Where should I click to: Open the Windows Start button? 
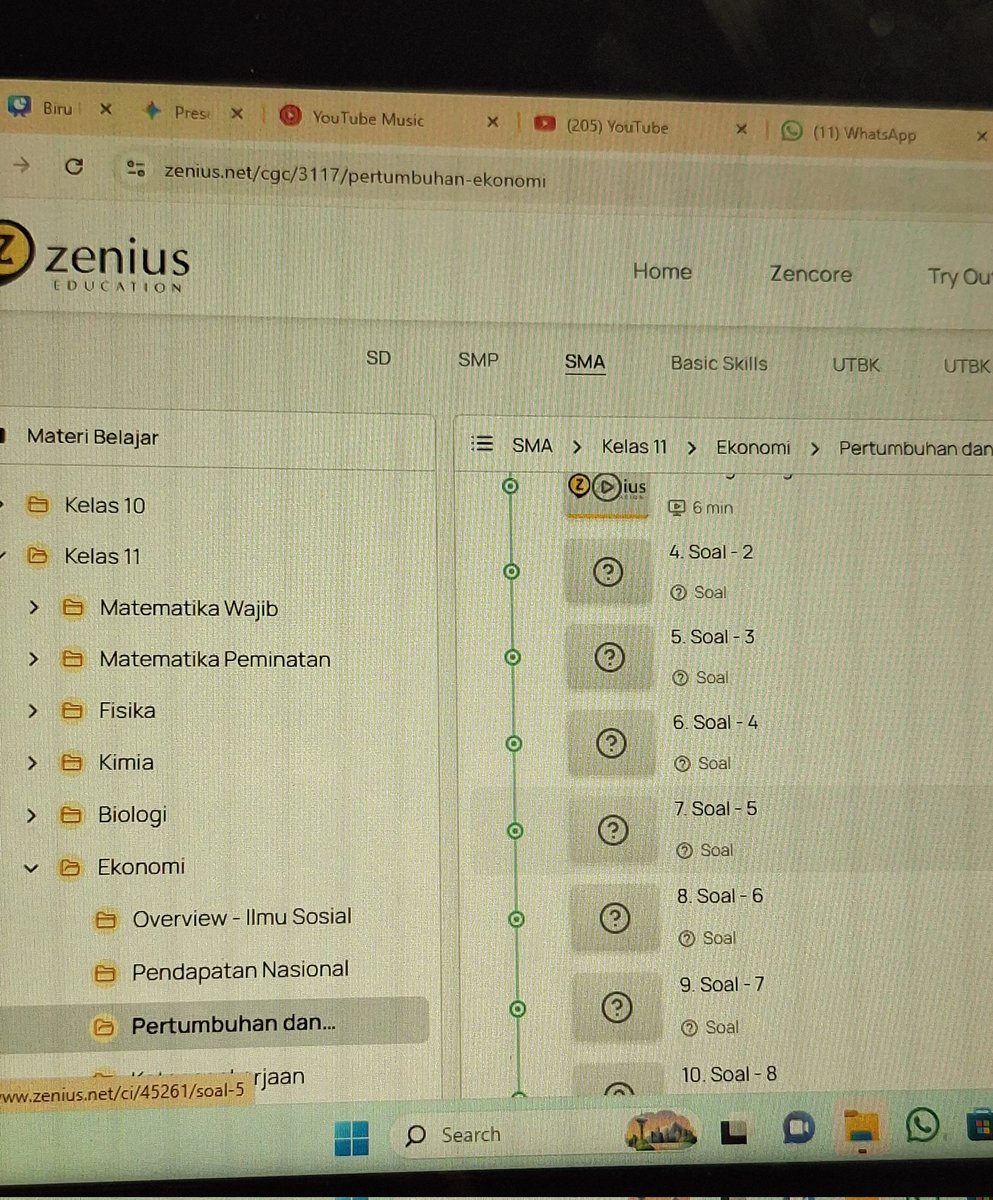[x=352, y=1137]
